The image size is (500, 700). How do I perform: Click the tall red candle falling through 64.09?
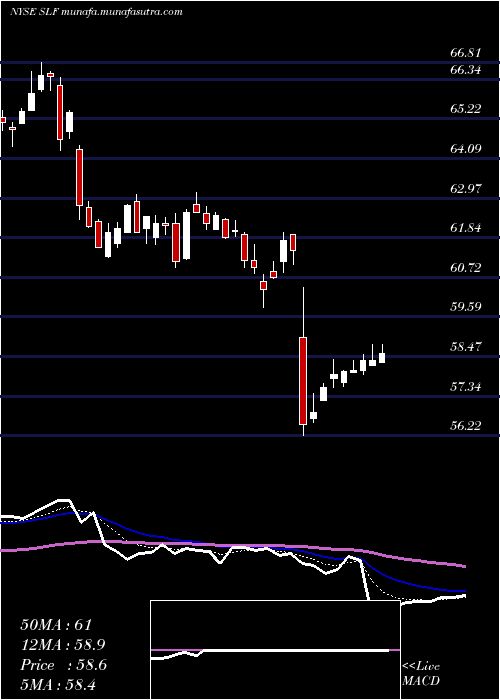tap(79, 177)
